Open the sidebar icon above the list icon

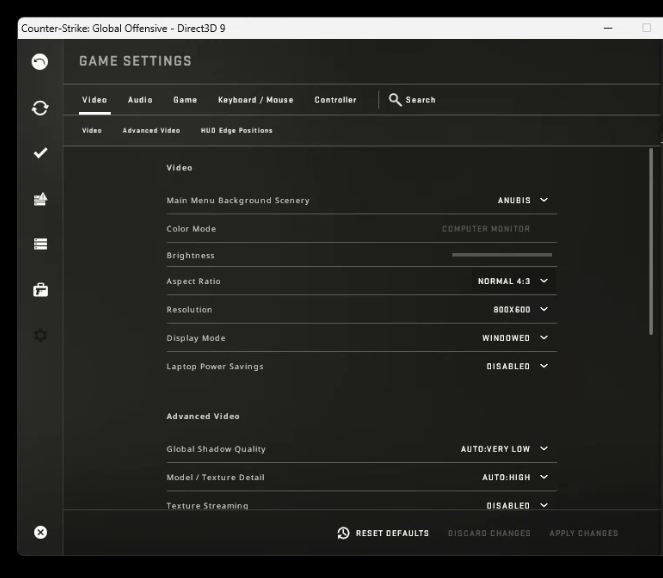click(x=41, y=199)
